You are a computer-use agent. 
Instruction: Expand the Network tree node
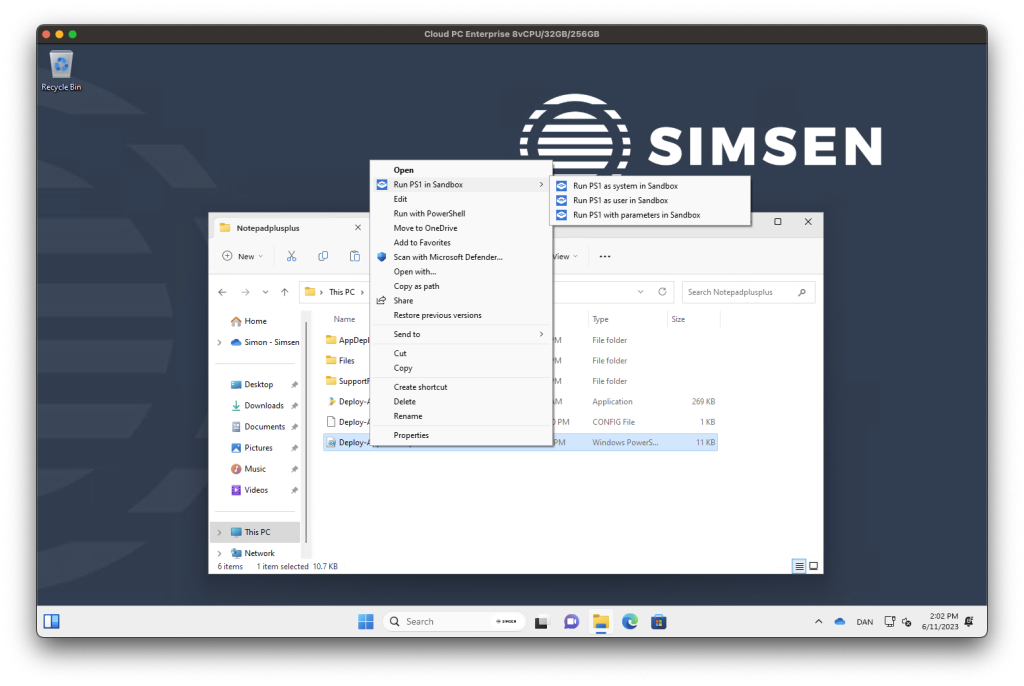tap(219, 553)
